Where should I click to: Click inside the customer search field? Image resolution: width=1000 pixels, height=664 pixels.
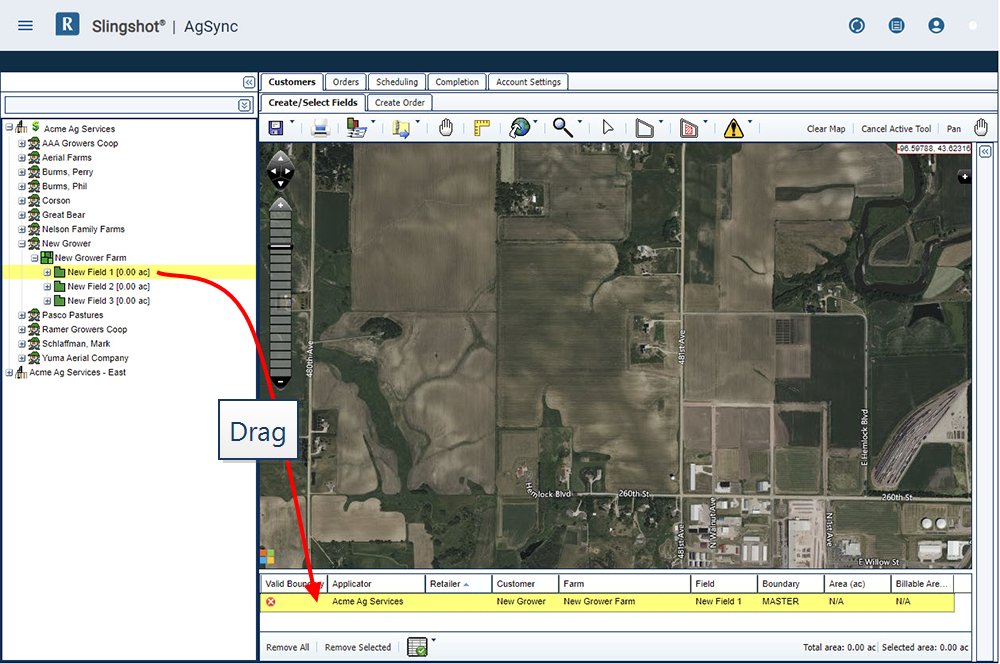click(x=121, y=105)
